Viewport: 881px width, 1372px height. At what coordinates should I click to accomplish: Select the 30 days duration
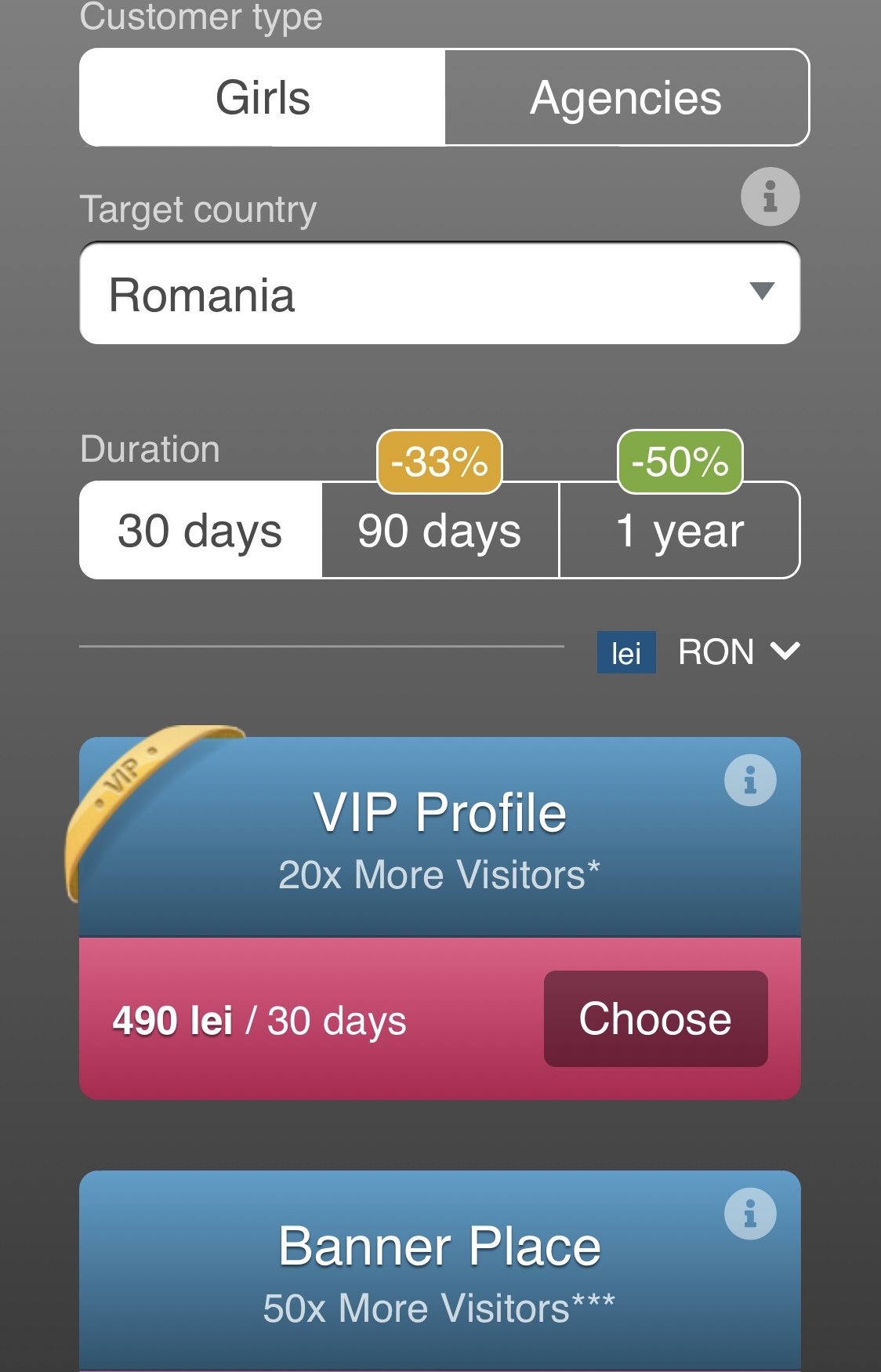pyautogui.click(x=200, y=531)
